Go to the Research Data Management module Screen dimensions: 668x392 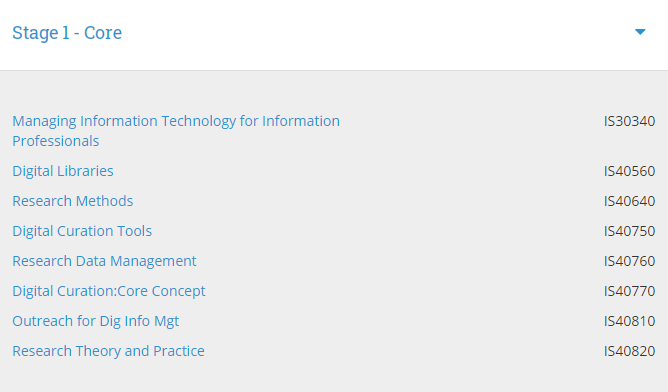[104, 261]
